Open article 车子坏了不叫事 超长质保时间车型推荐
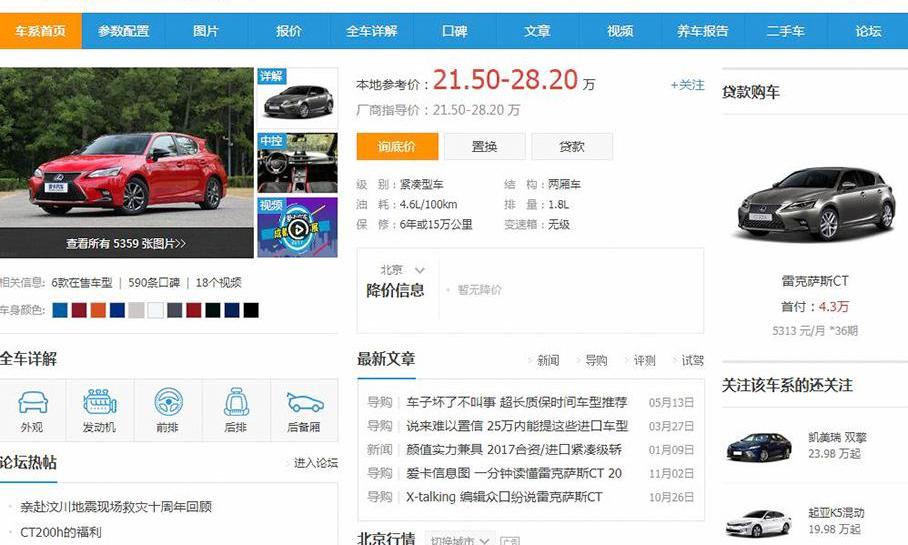The image size is (908, 545). point(517,403)
